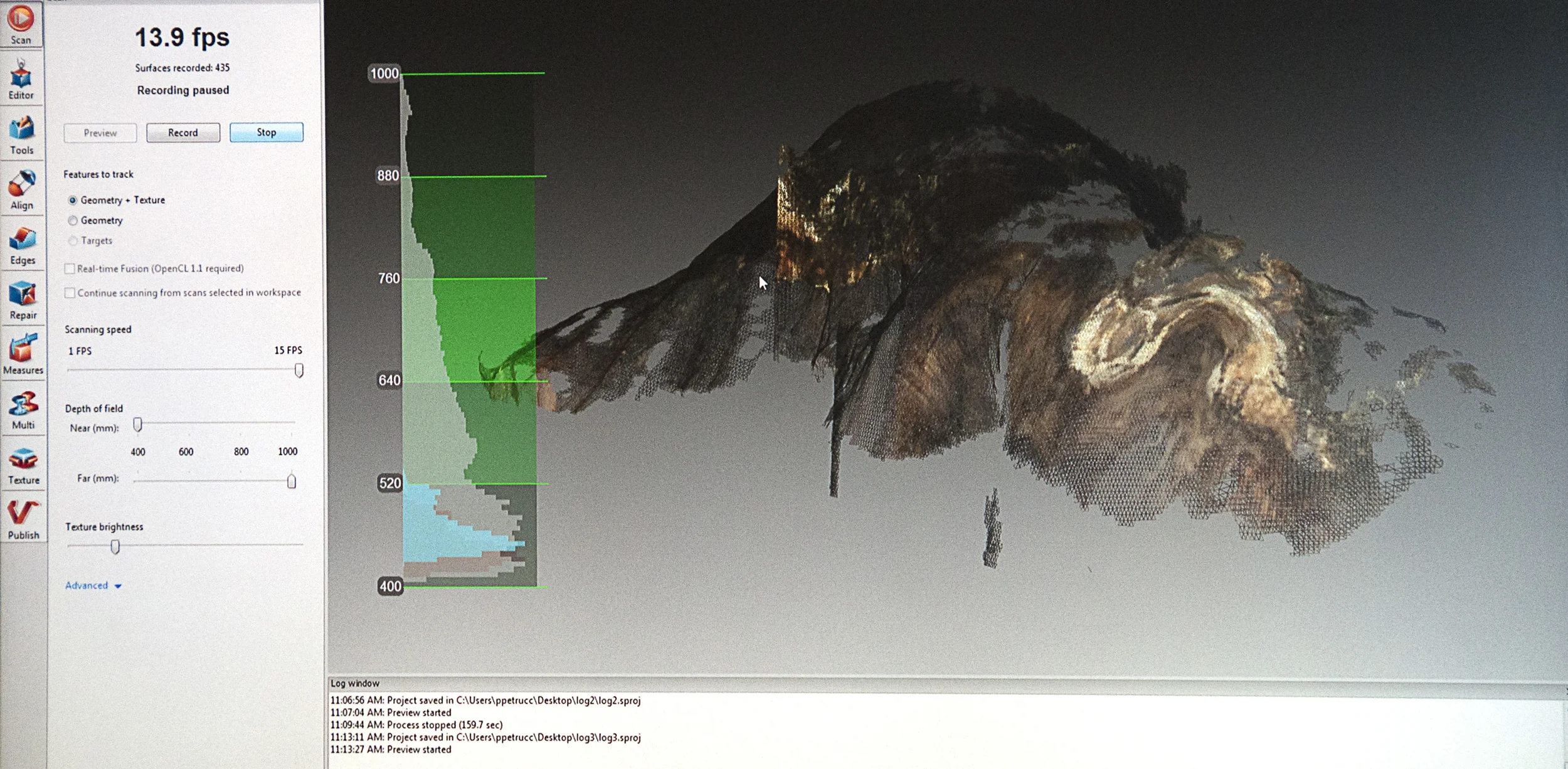Open the Repair tool
This screenshot has width=1568, height=769.
pyautogui.click(x=23, y=300)
